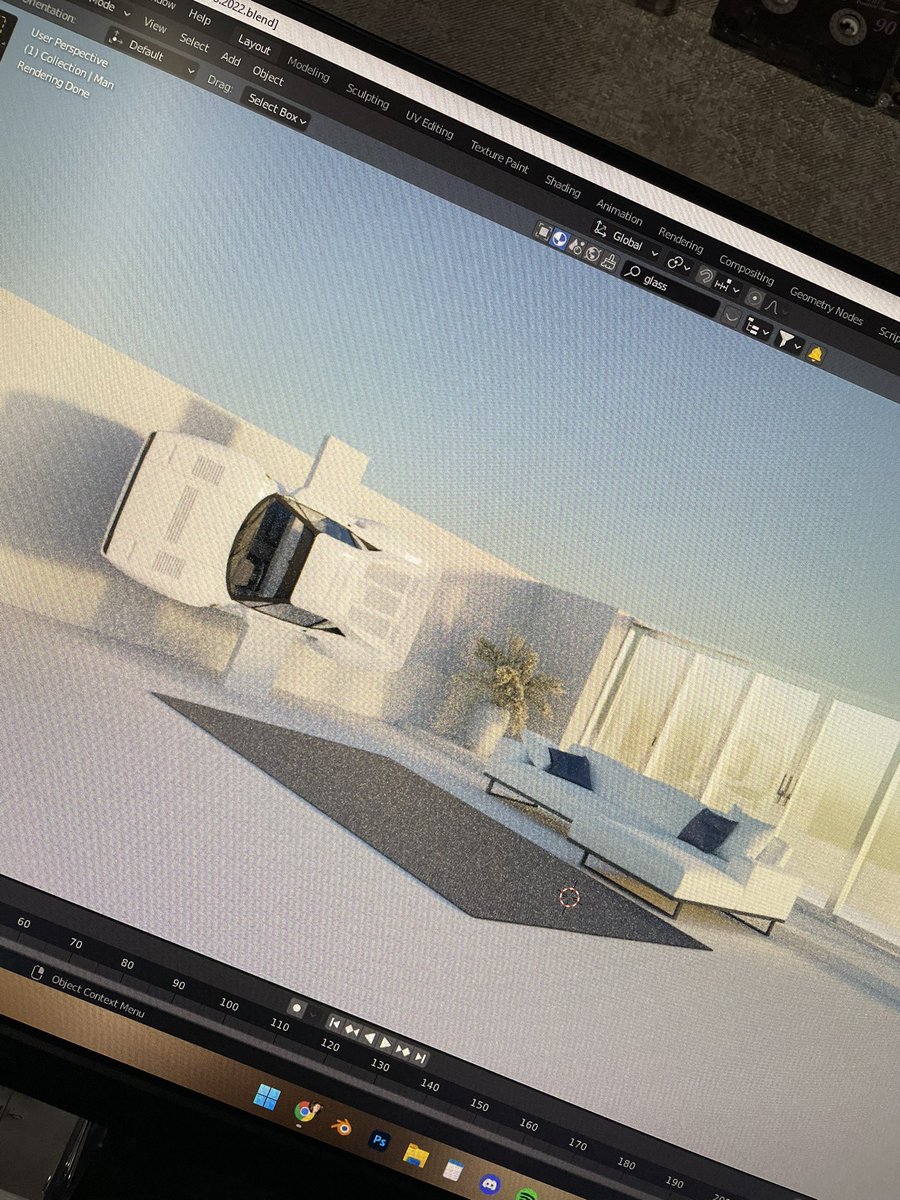Click the 3D cursor on the rug
The image size is (900, 1200).
coord(569,897)
